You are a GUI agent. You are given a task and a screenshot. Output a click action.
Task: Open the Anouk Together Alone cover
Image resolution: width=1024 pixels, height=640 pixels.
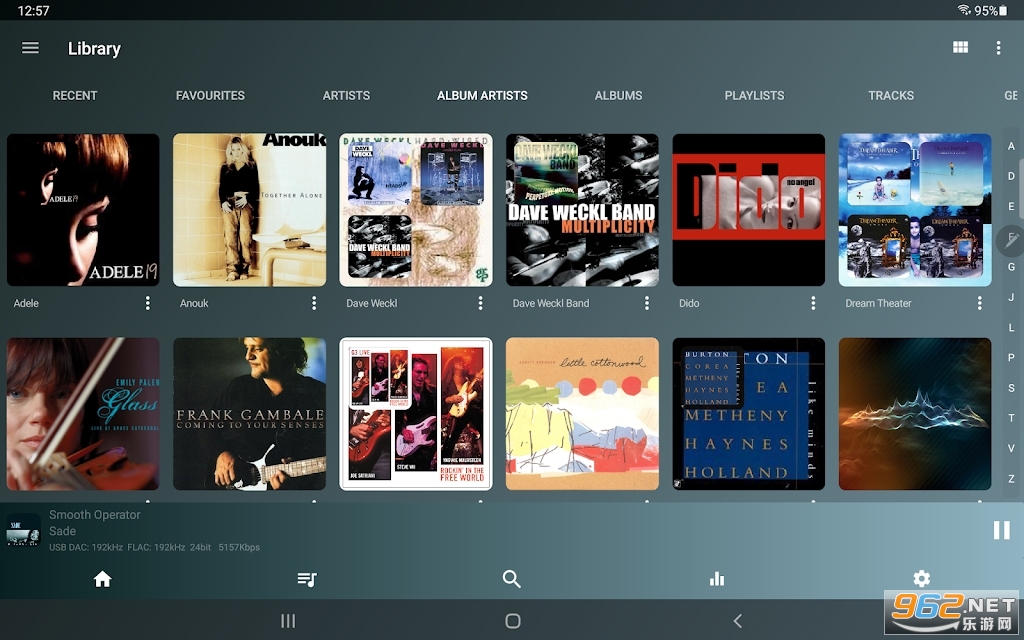pos(249,210)
